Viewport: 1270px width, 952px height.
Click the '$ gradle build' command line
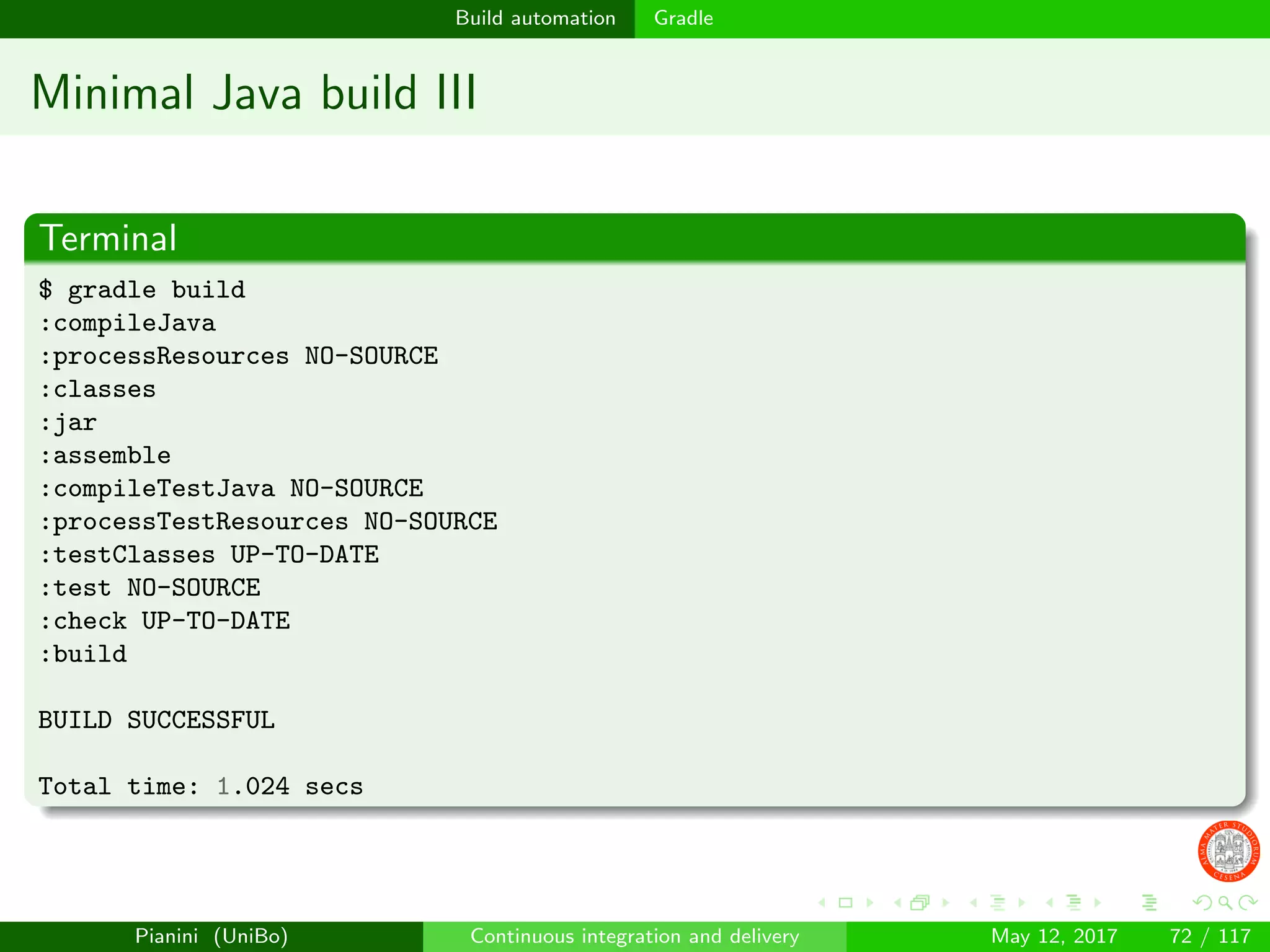pos(142,290)
